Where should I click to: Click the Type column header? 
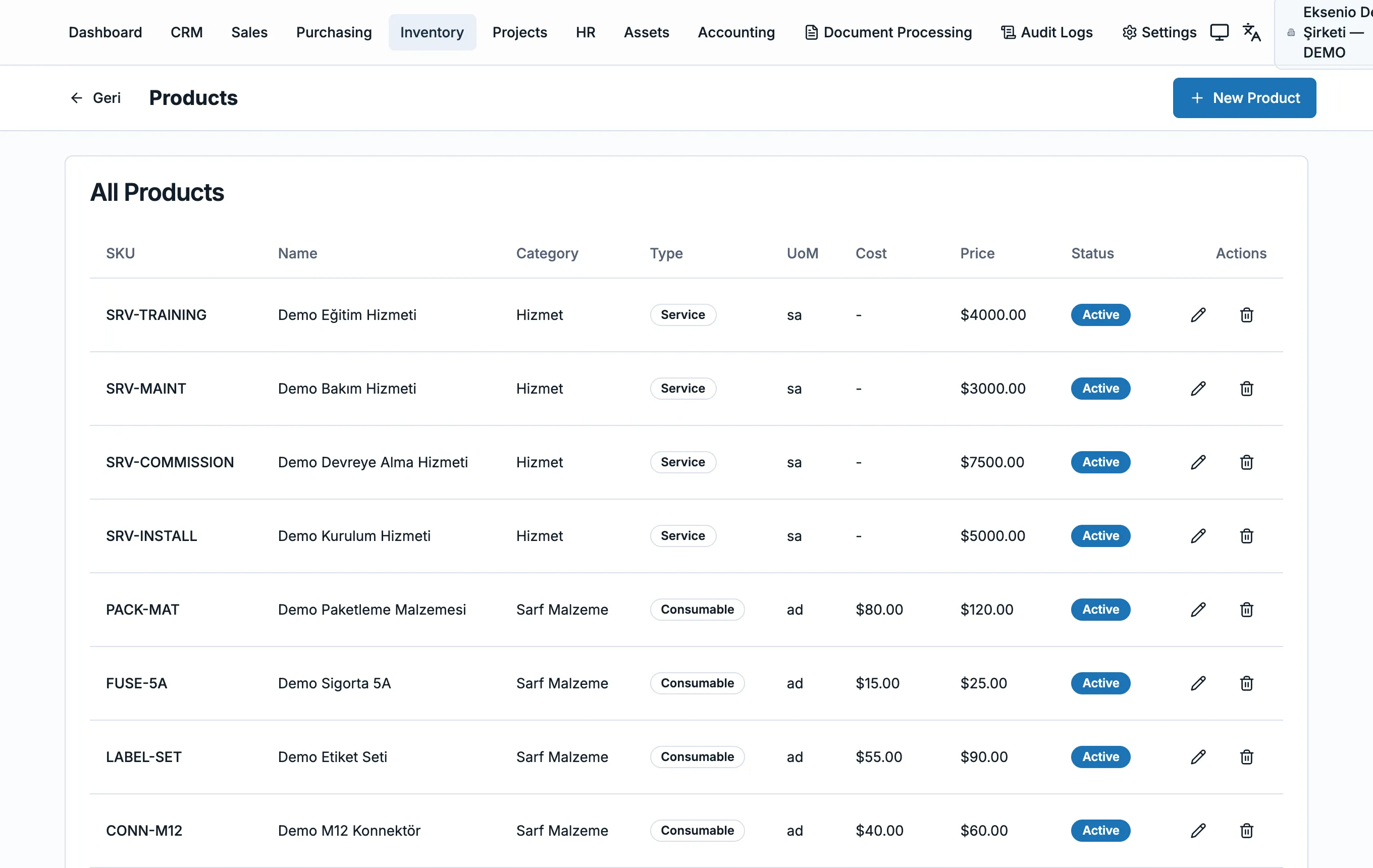(666, 253)
